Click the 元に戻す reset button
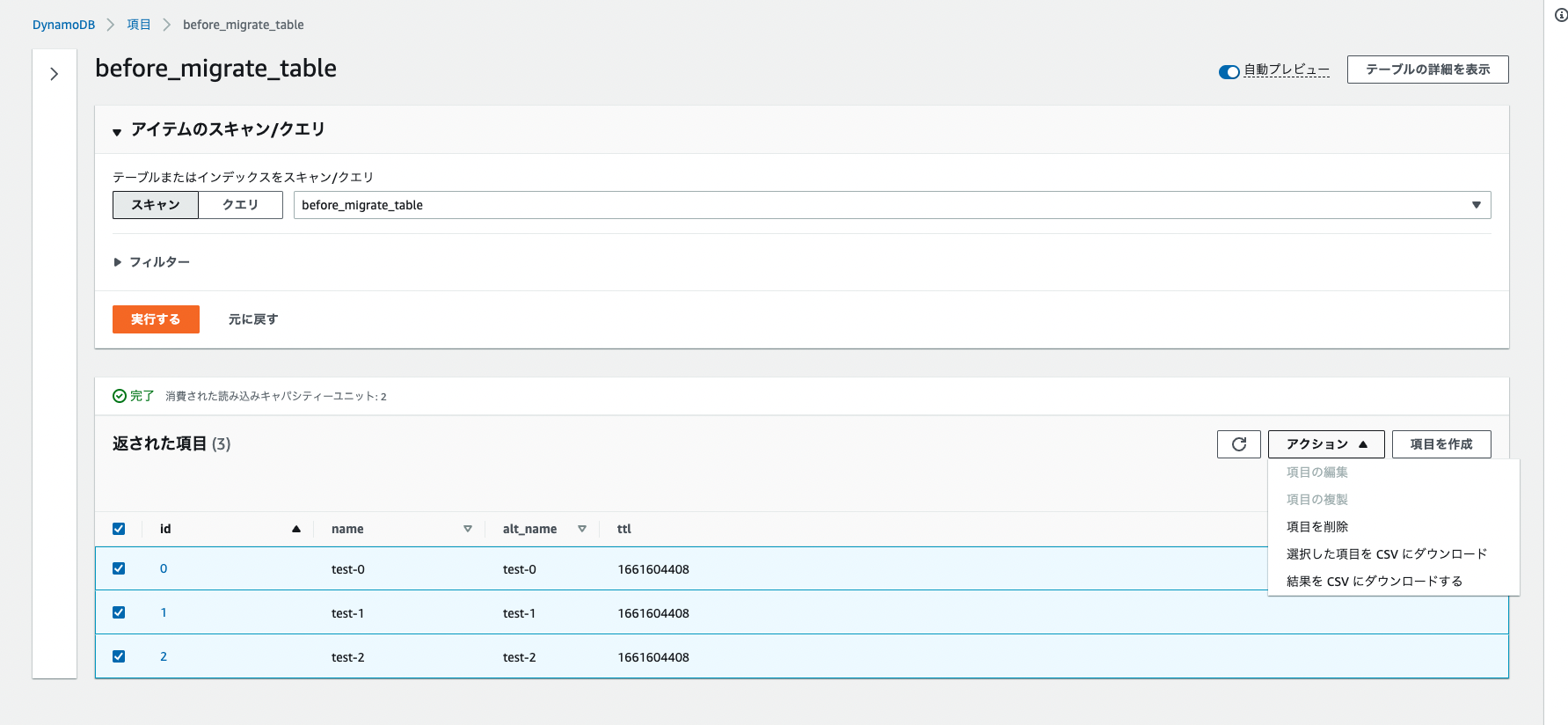This screenshot has width=1568, height=725. [x=253, y=319]
